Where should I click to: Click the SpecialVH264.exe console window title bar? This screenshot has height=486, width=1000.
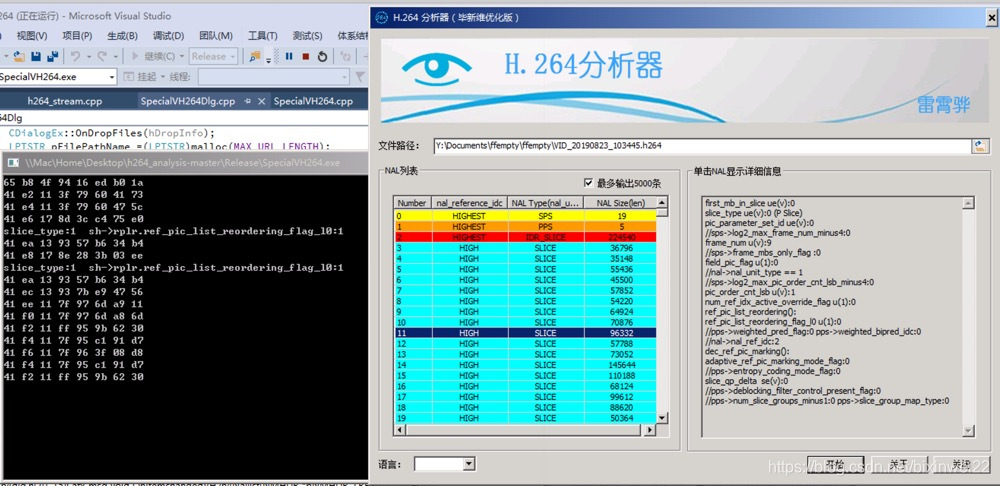[x=185, y=163]
